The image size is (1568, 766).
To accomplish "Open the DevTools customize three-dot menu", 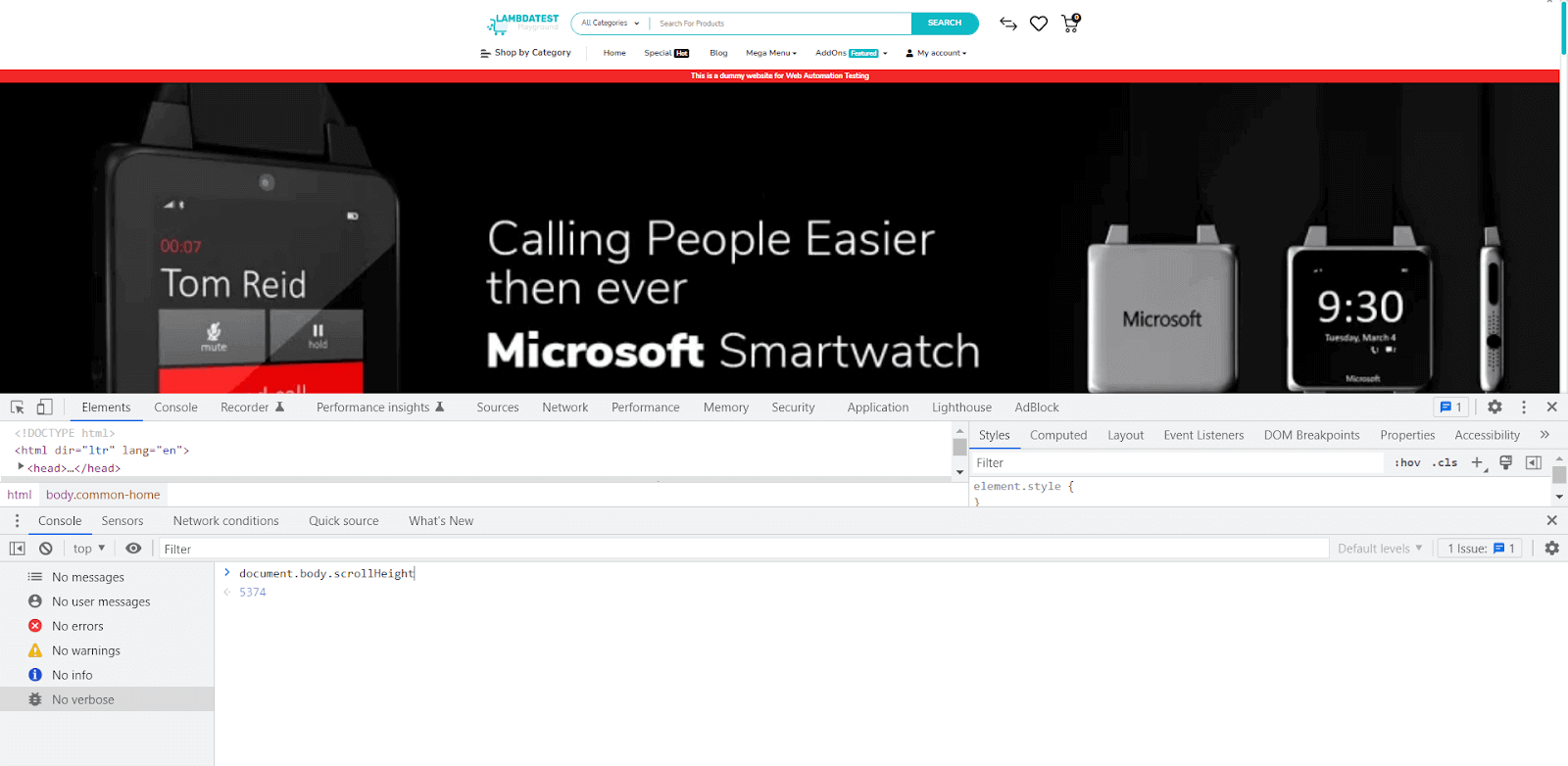I will tap(1524, 407).
